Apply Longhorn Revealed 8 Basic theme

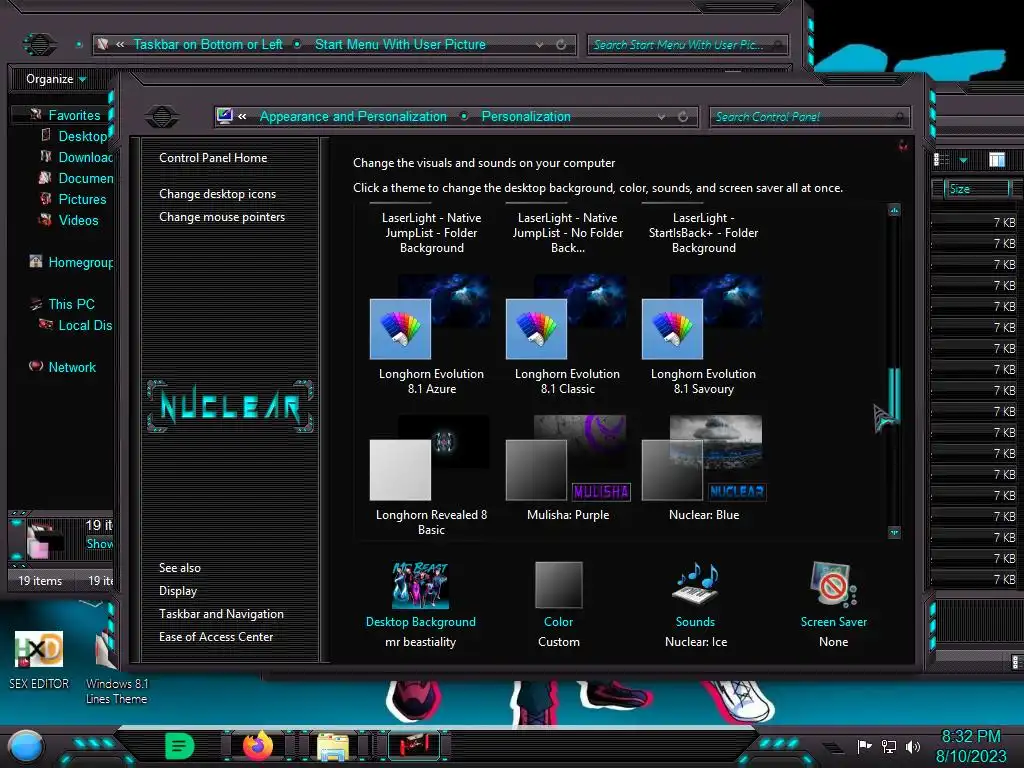[430, 475]
